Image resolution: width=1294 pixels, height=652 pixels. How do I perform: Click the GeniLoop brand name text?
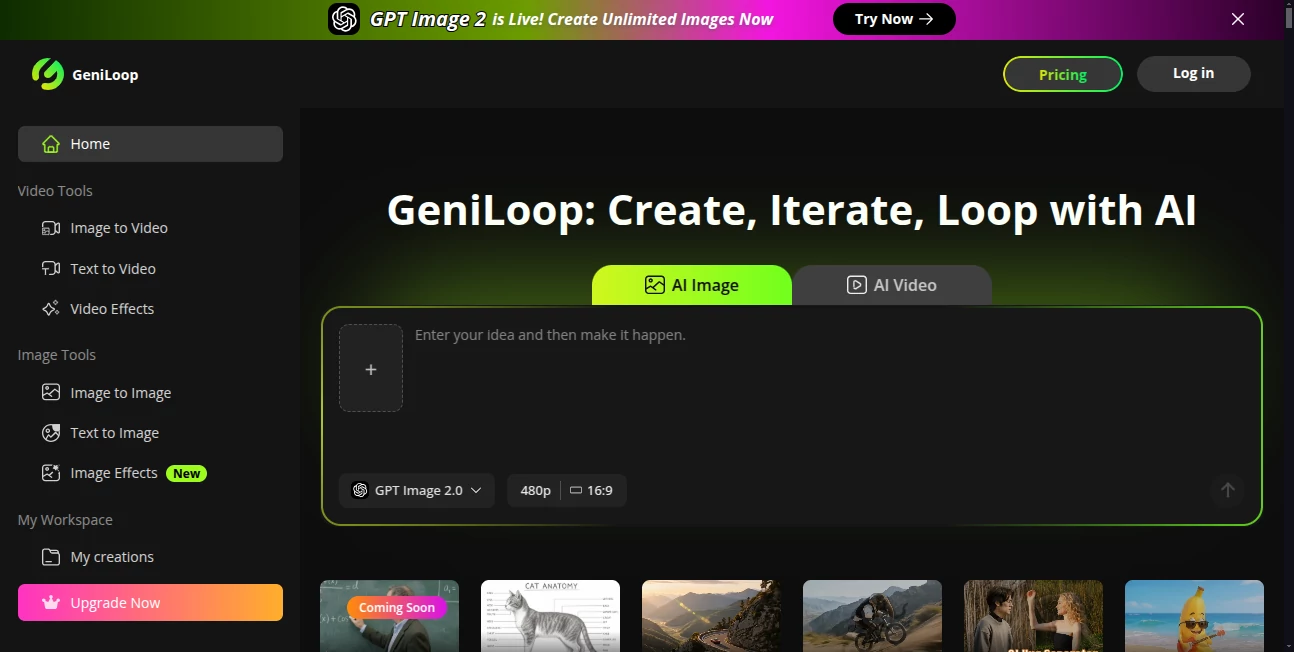(x=105, y=75)
